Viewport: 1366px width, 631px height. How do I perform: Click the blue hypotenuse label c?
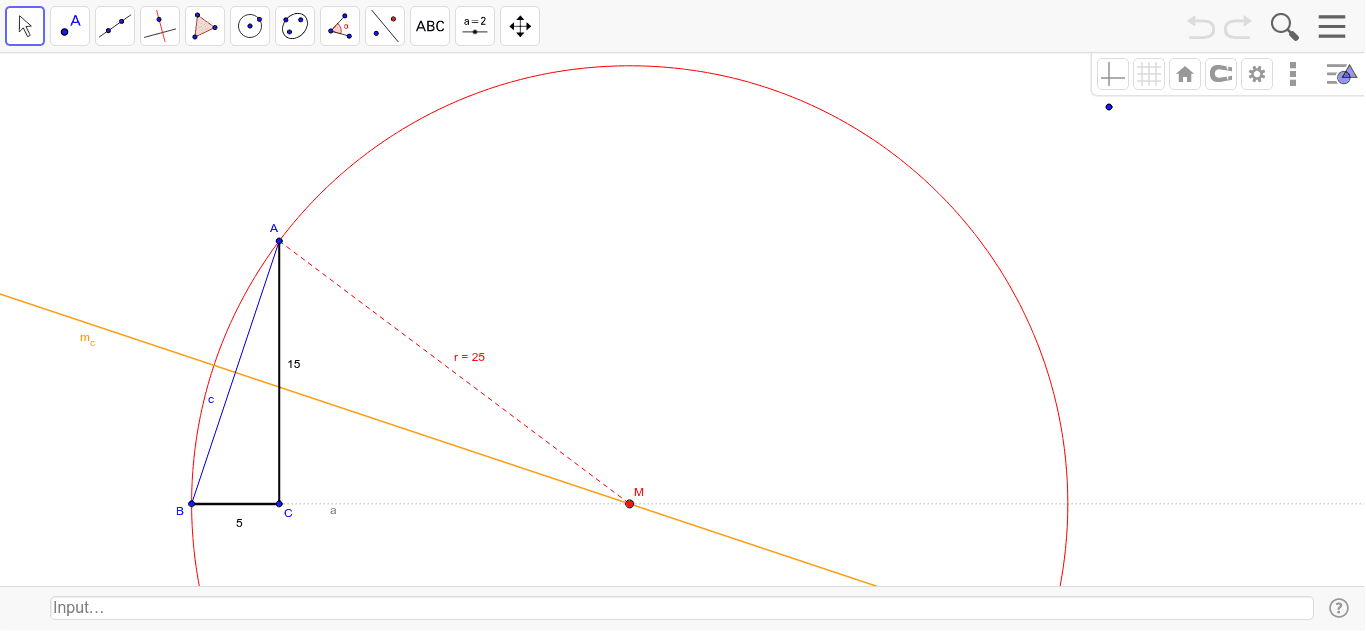(211, 399)
